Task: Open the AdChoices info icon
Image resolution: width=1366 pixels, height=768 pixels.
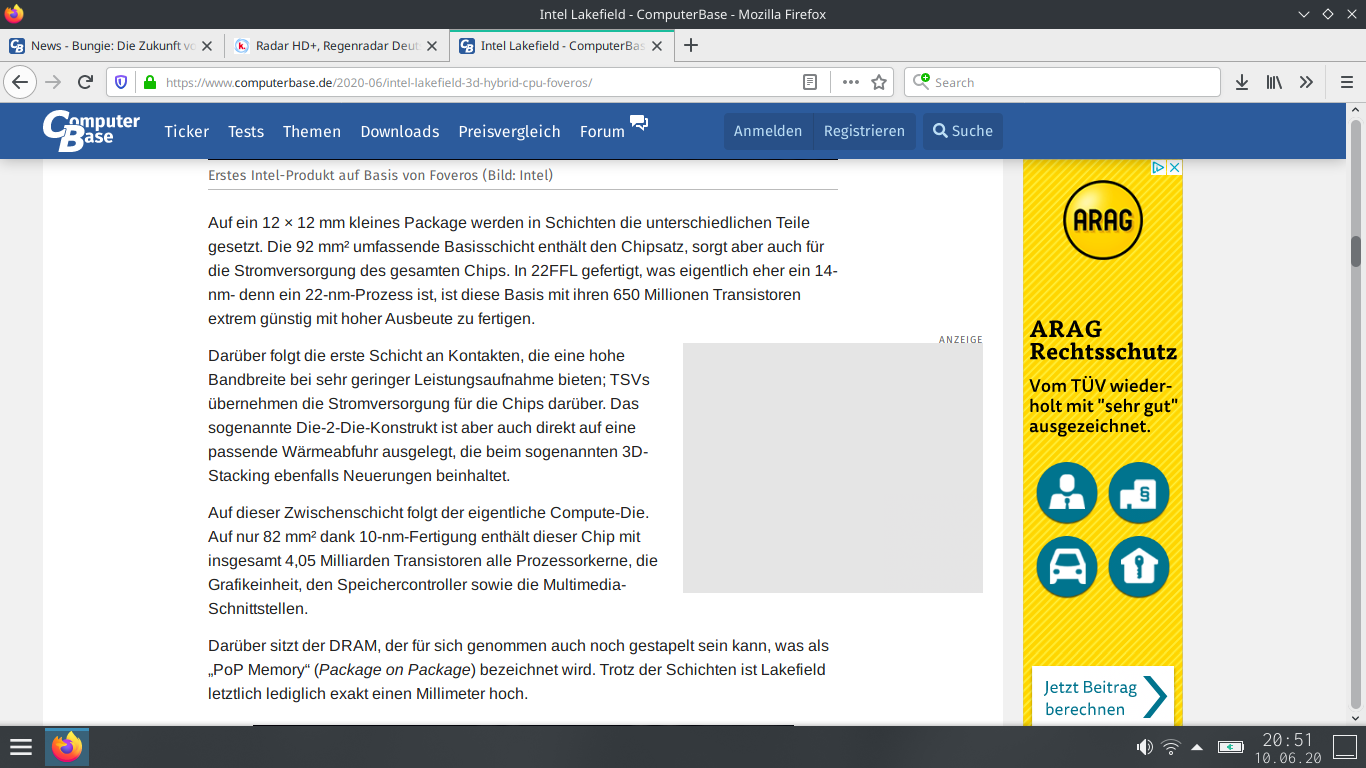Action: click(1159, 167)
